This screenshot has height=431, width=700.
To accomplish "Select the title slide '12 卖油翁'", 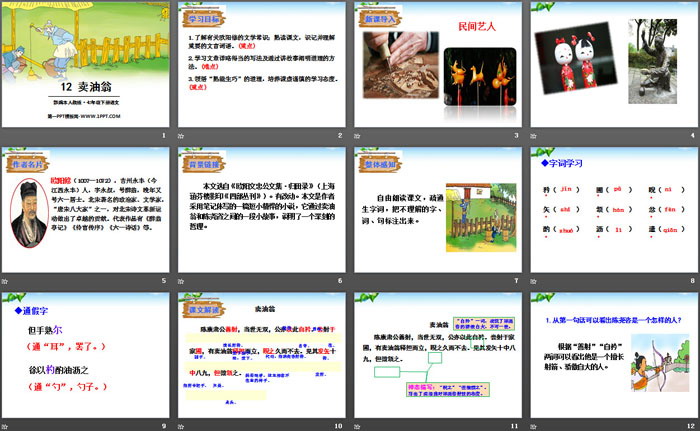I will tap(85, 65).
